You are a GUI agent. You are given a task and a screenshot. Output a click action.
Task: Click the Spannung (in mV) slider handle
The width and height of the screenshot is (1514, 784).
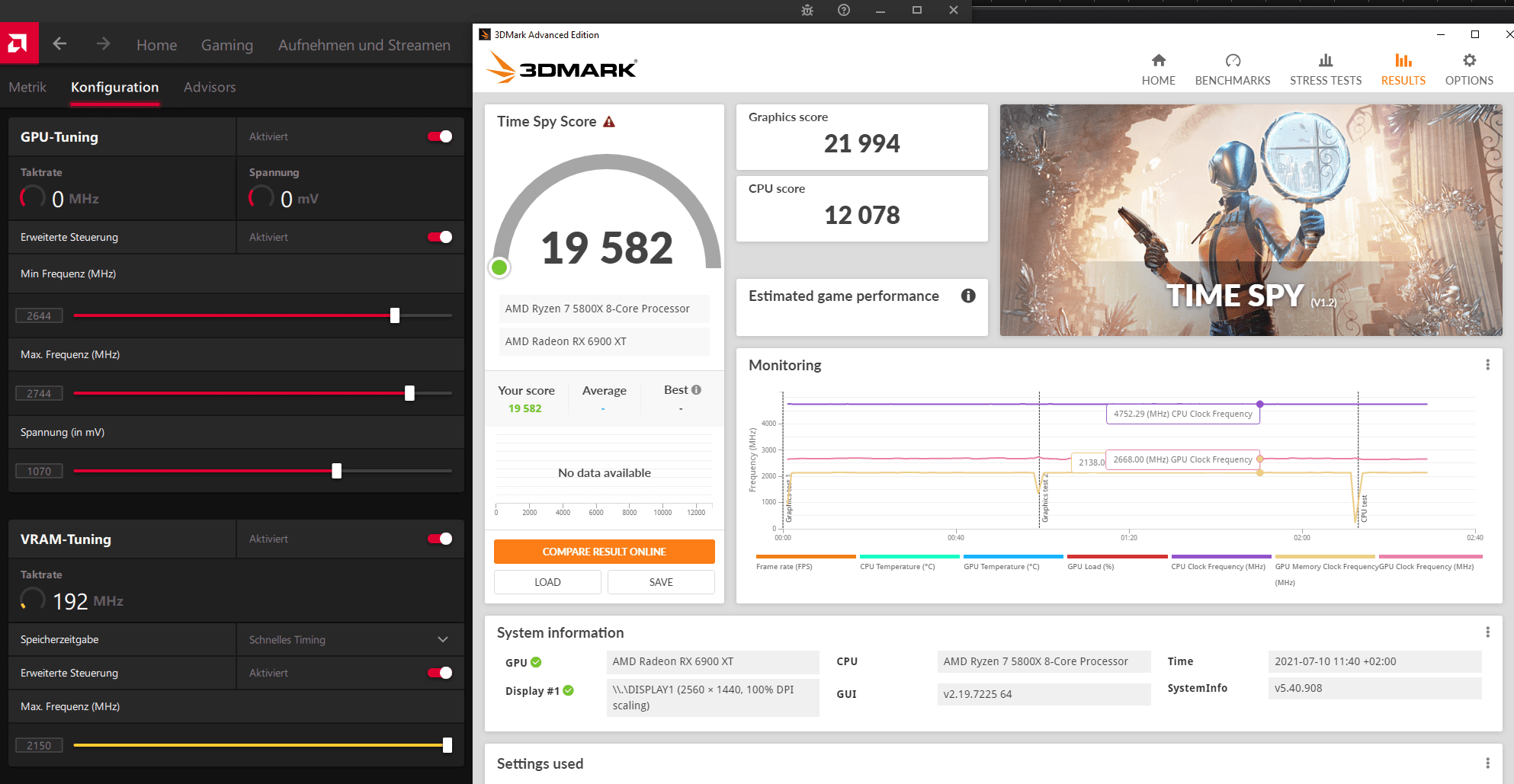[336, 471]
